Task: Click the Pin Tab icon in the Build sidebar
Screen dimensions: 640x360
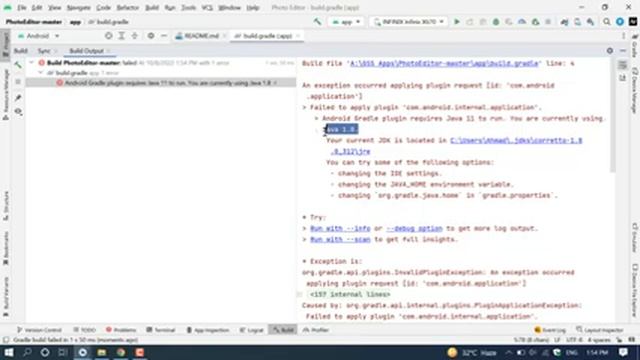Action: [18, 98]
